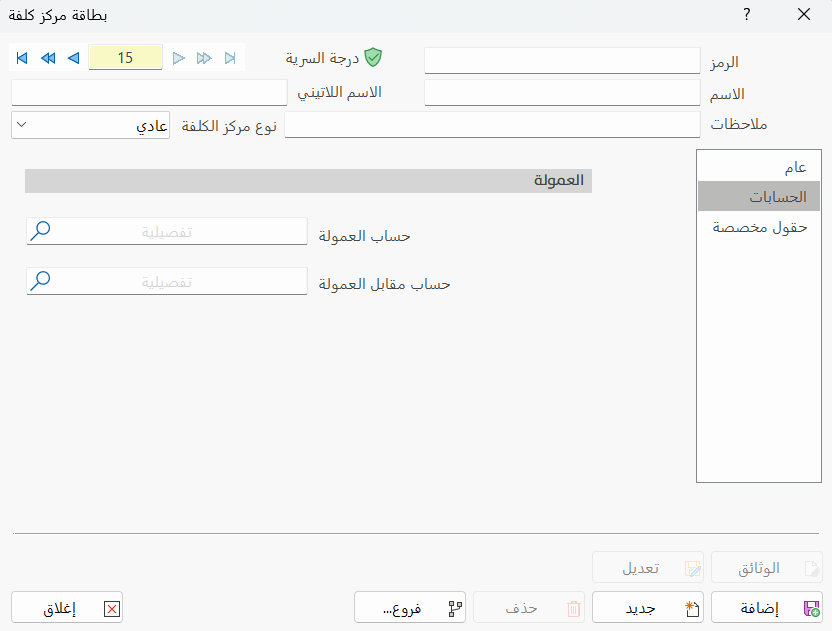The image size is (832, 631).
Task: Open the نوع مركز الكلفة dropdown showing عادي
Action: point(90,125)
